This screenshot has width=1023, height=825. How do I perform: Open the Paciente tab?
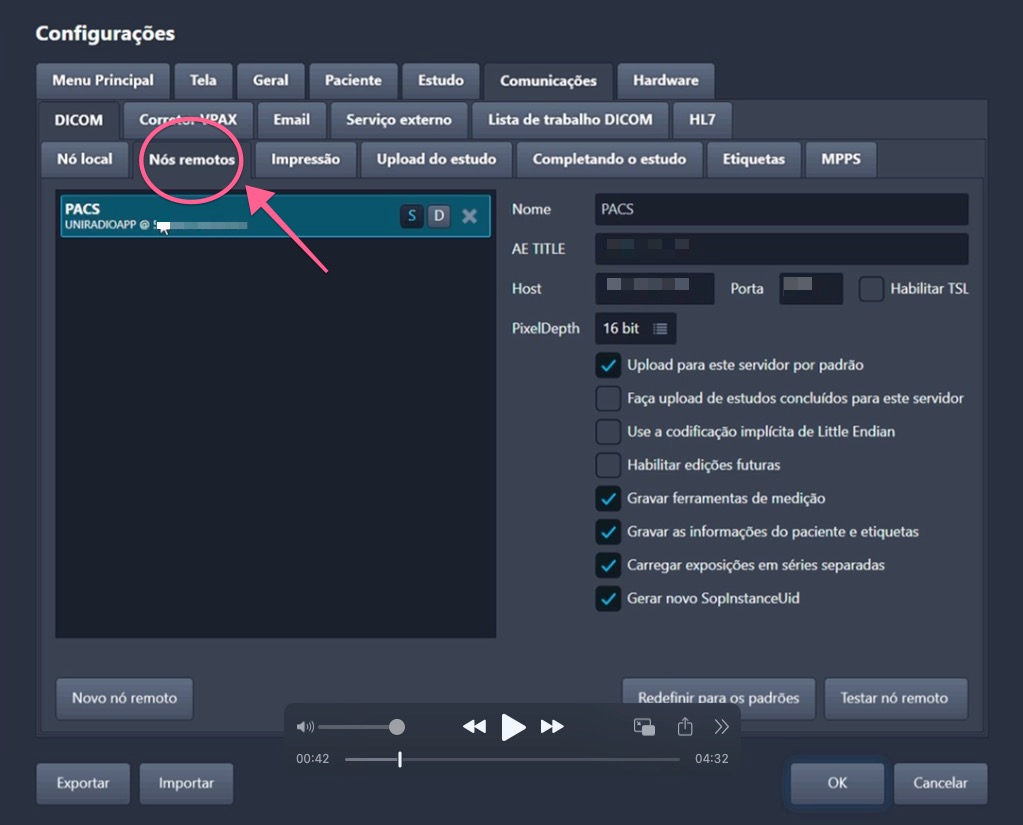353,81
